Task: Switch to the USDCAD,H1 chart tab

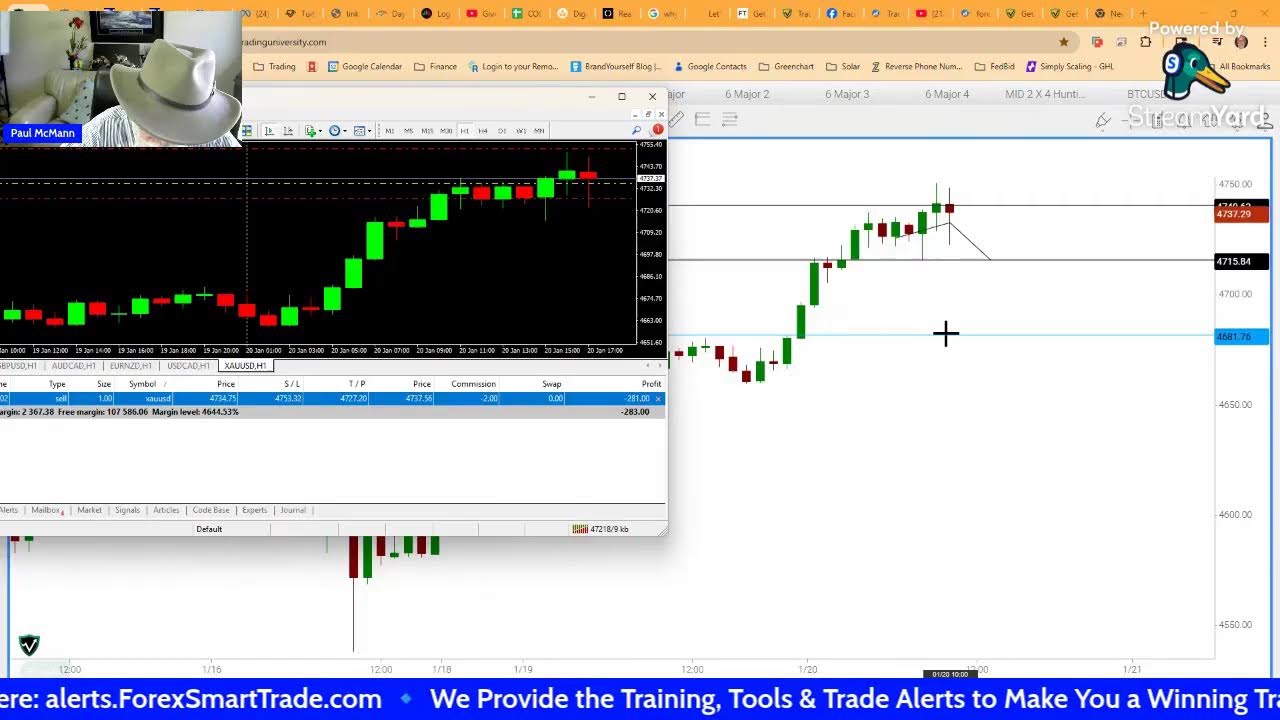Action: tap(188, 366)
